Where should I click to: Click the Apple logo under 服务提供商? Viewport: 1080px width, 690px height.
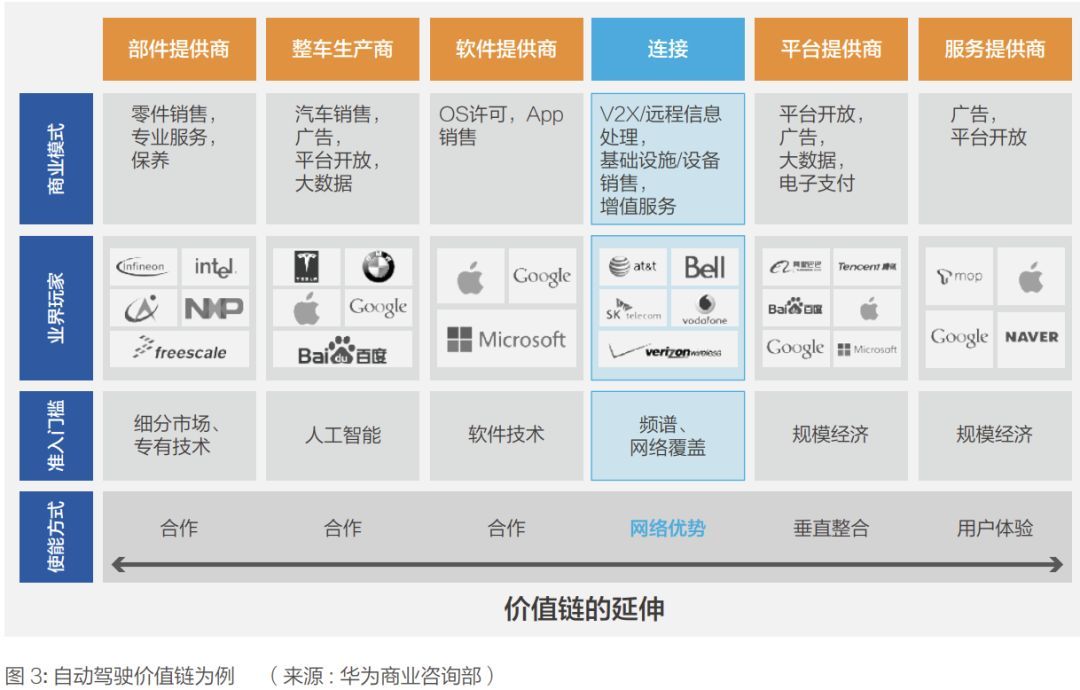coord(1031,277)
